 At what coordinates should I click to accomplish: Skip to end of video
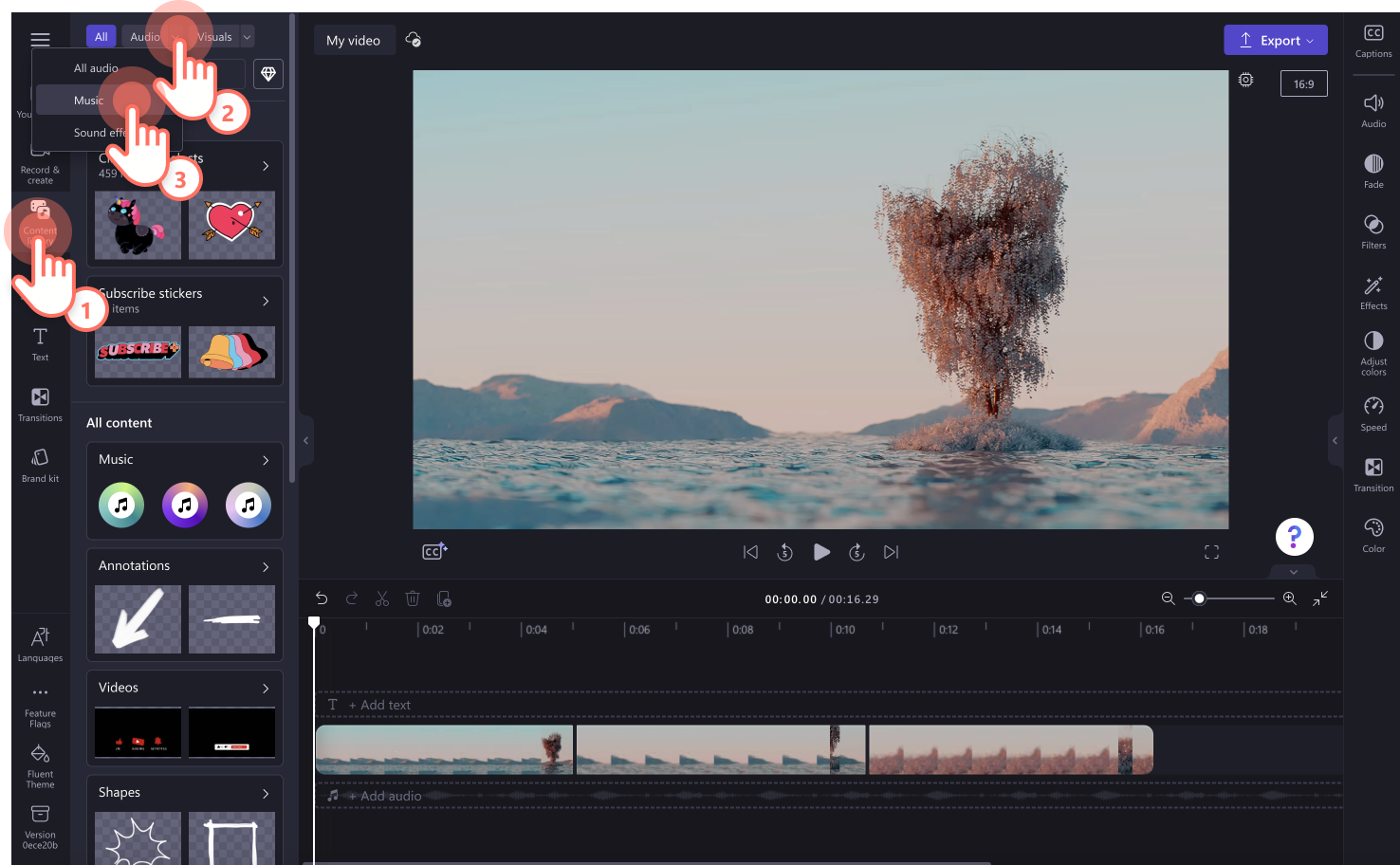tap(892, 552)
